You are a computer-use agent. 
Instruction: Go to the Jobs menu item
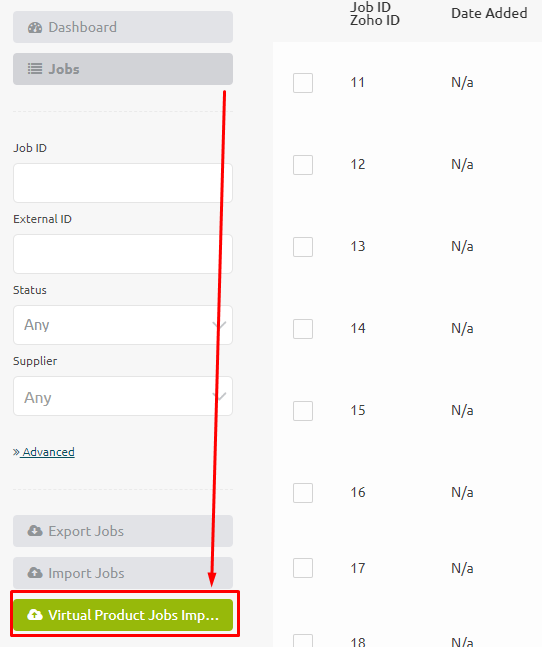(123, 69)
